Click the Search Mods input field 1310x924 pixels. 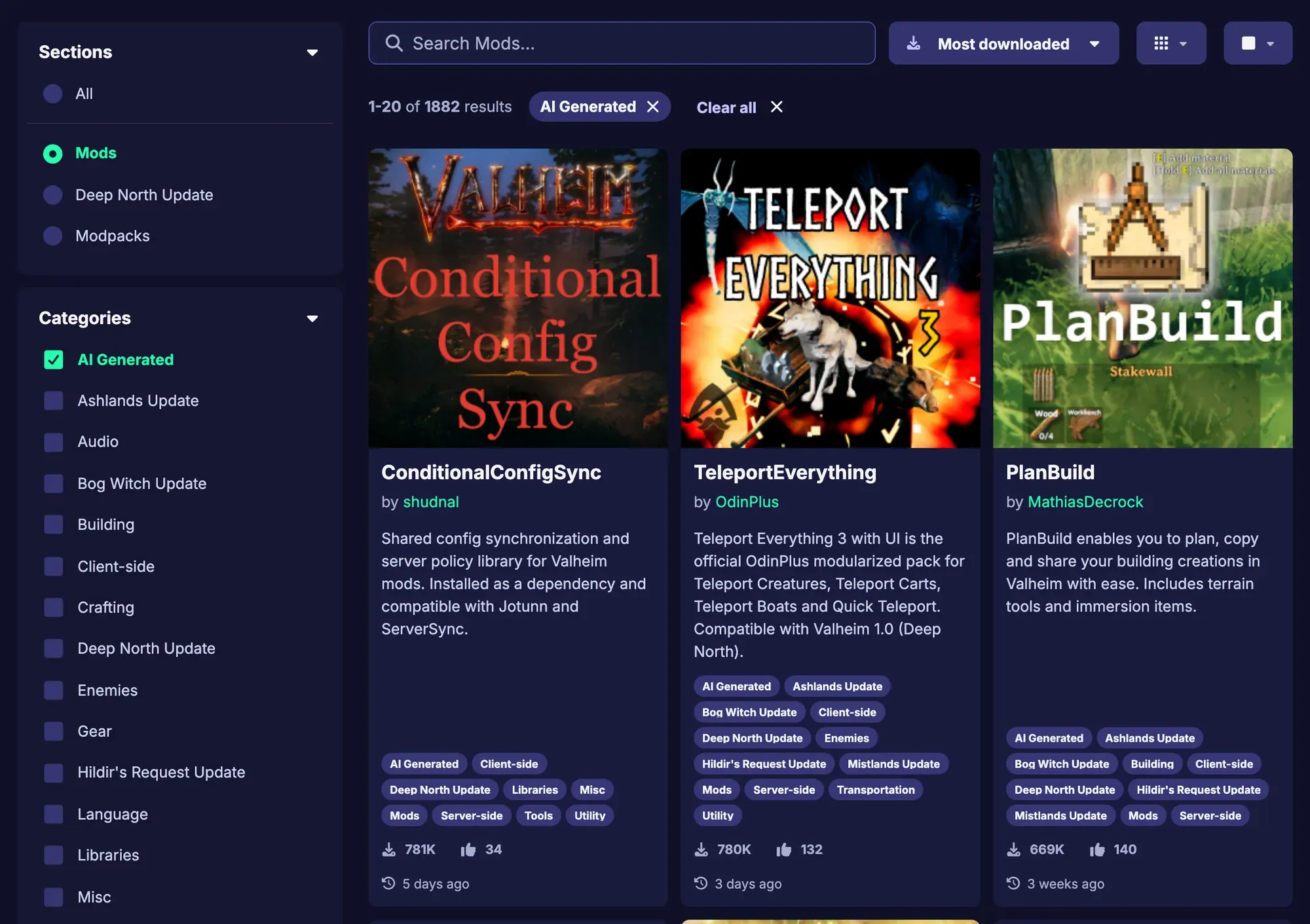coord(622,43)
